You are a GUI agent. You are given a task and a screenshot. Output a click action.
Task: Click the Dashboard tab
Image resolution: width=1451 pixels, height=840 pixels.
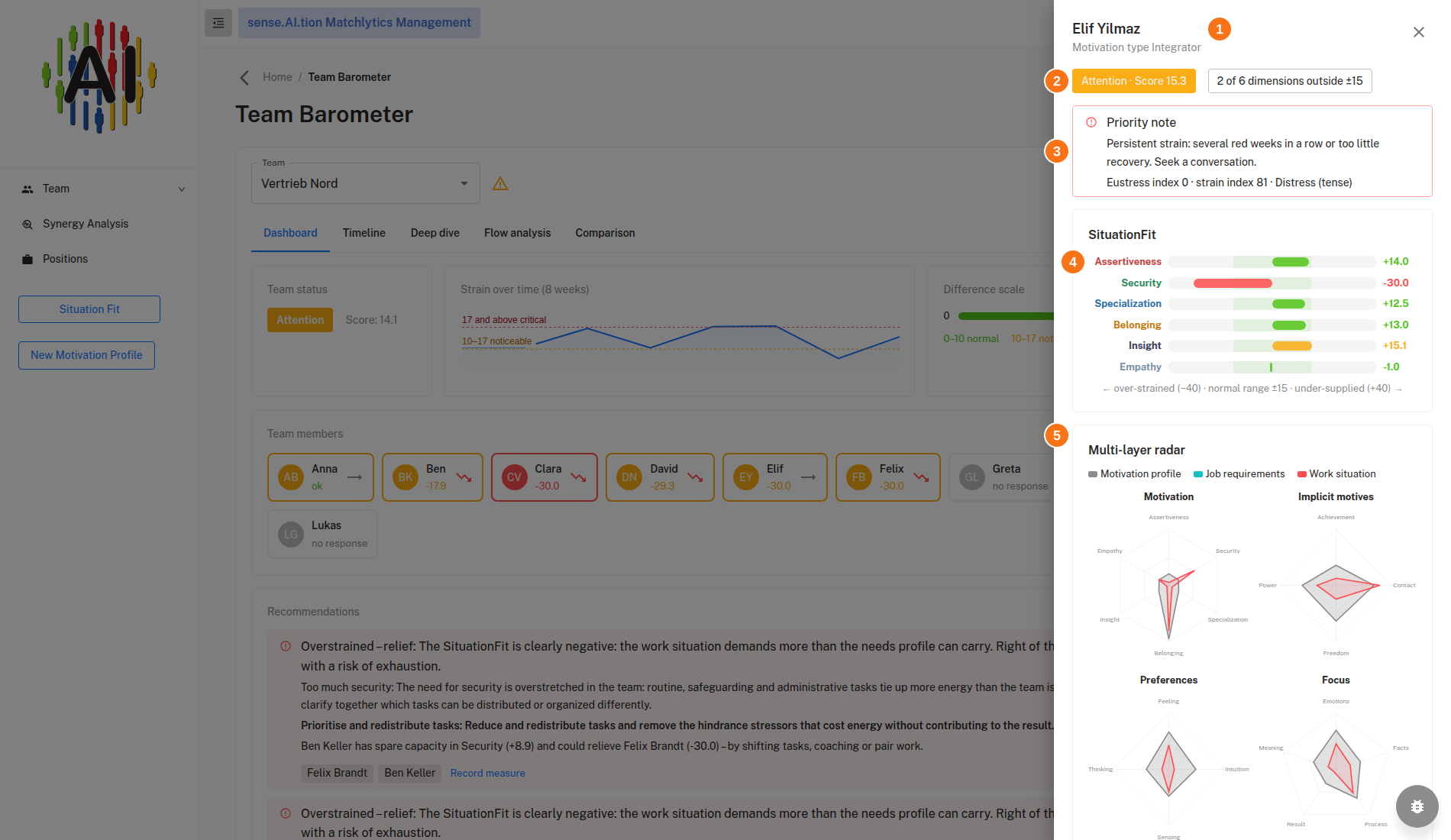pos(290,233)
